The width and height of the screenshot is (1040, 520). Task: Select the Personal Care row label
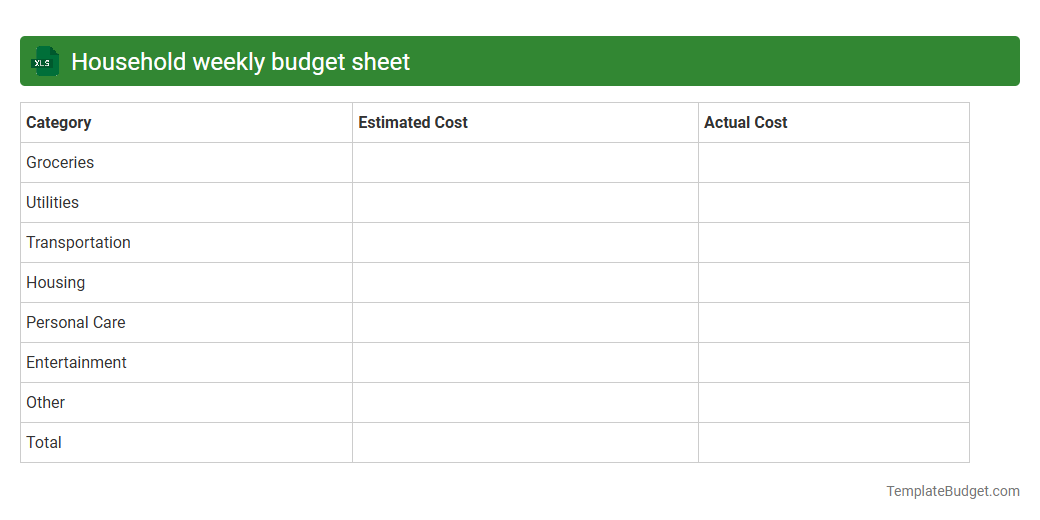click(x=76, y=322)
